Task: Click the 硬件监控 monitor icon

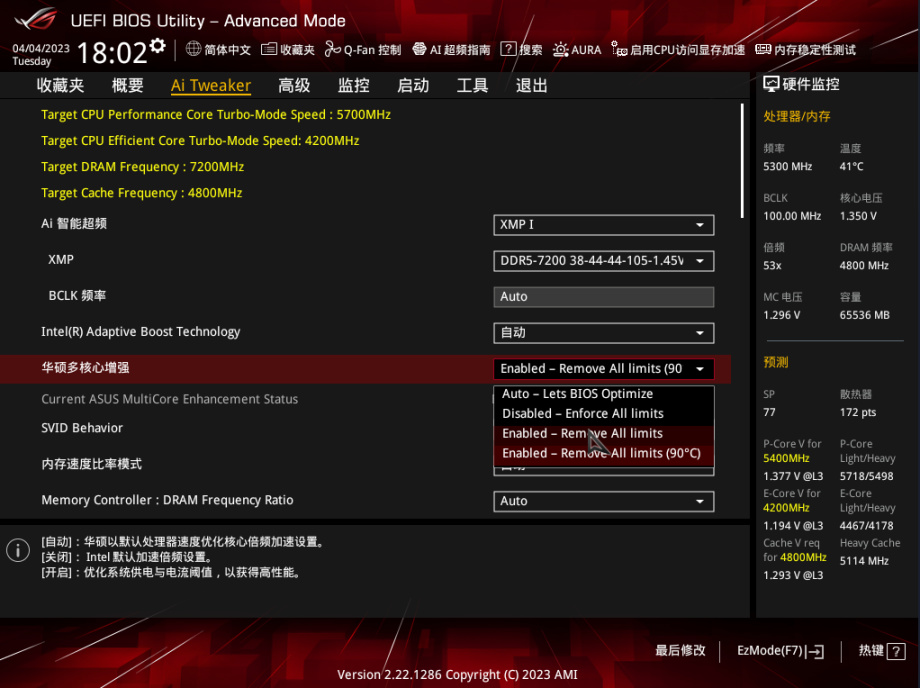Action: click(x=771, y=84)
